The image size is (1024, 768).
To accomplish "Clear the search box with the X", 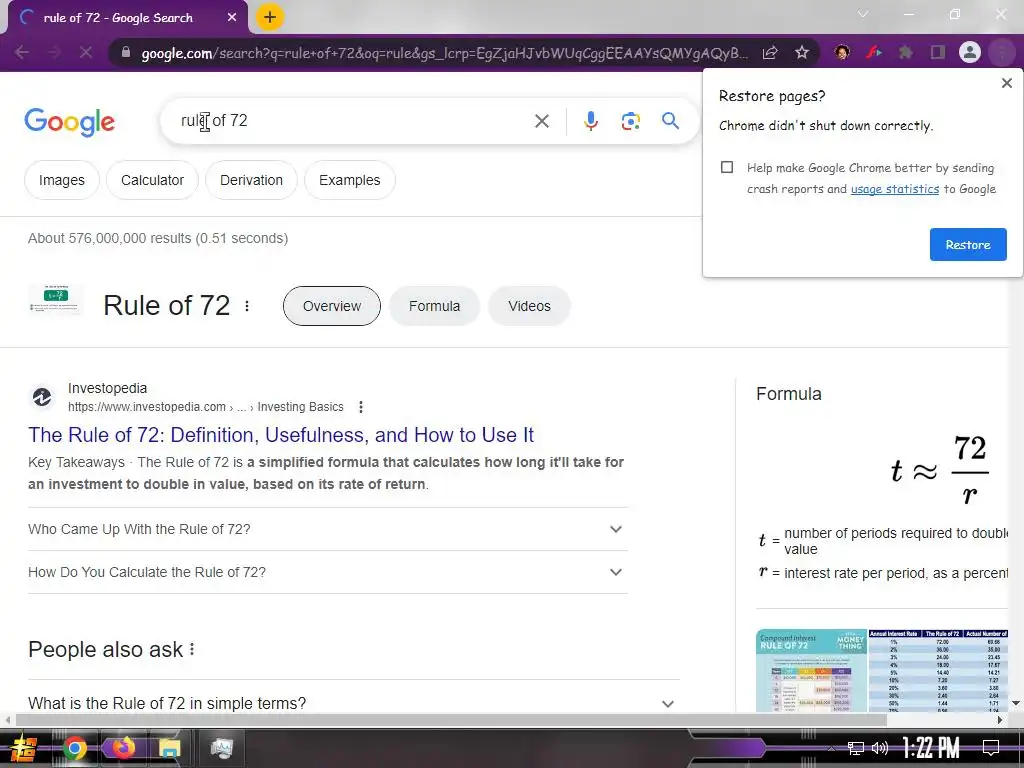I will [541, 121].
